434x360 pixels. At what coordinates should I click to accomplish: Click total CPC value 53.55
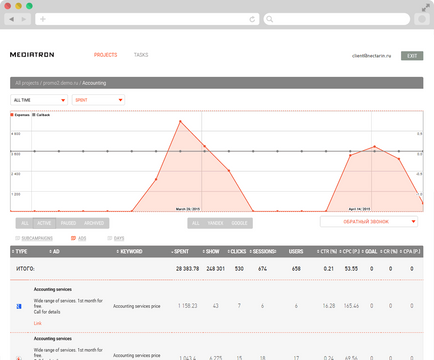(351, 269)
